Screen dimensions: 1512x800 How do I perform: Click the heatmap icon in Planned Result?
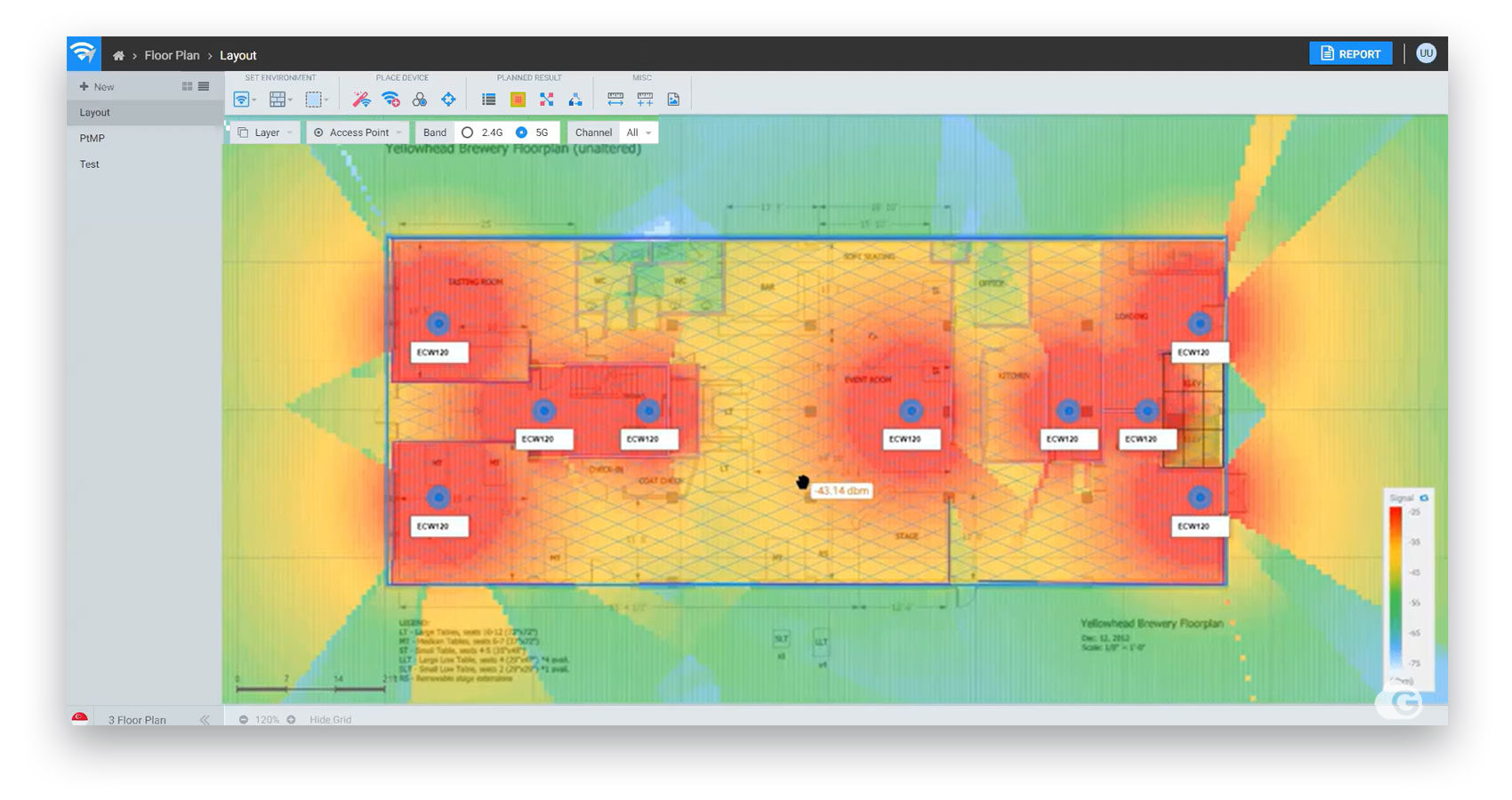point(518,100)
